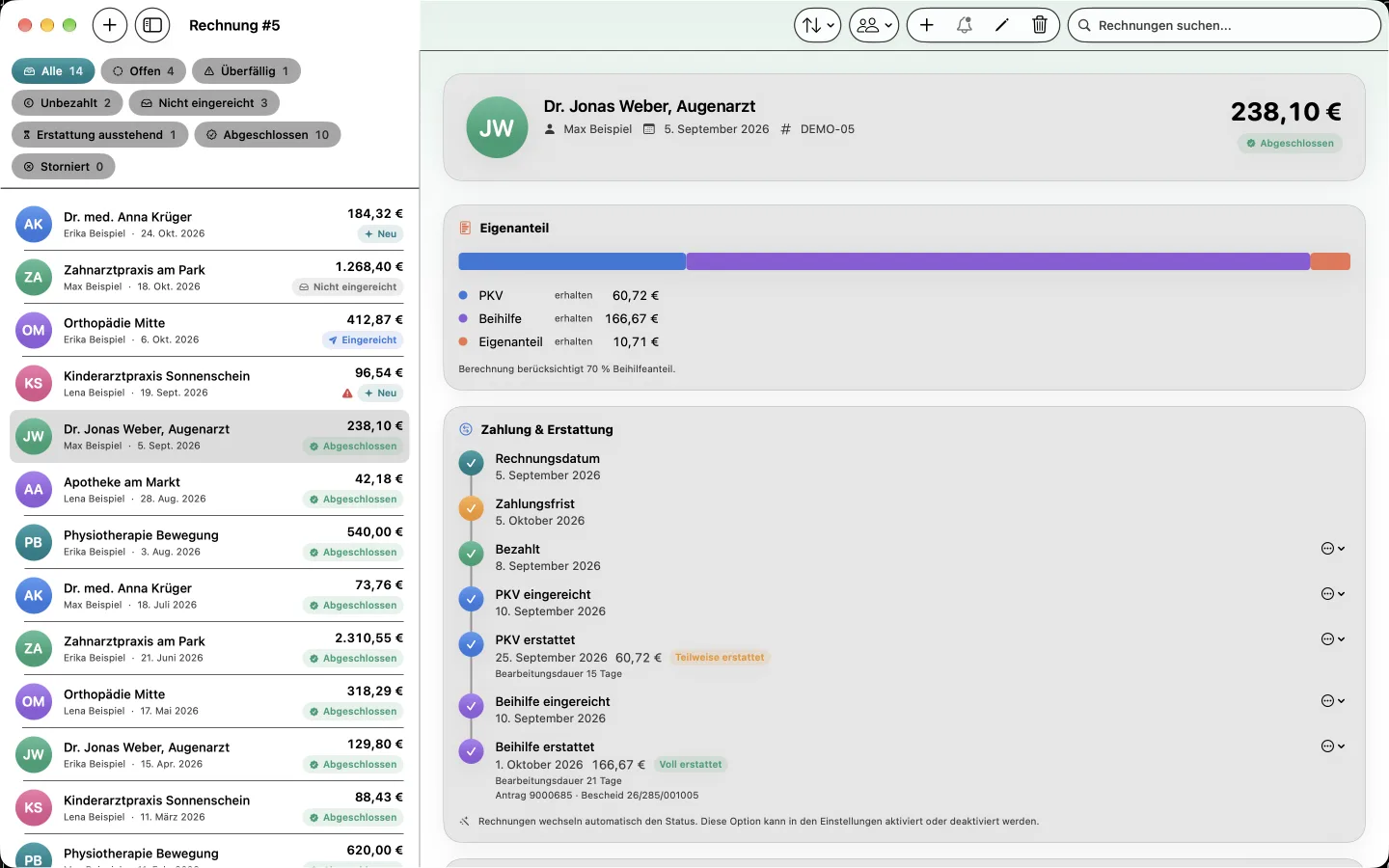1389x868 pixels.
Task: Click the plus icon in the right toolbar
Action: [x=927, y=25]
